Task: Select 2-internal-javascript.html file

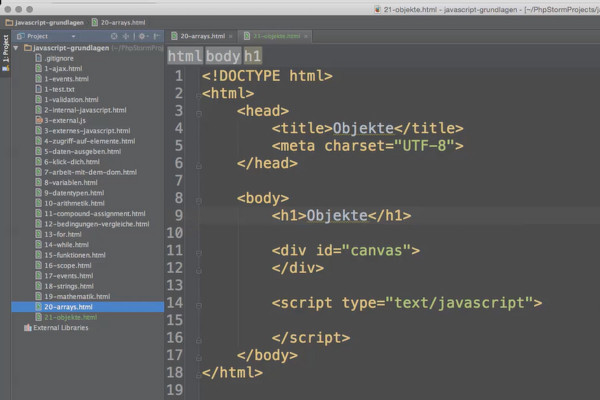Action: click(85, 110)
